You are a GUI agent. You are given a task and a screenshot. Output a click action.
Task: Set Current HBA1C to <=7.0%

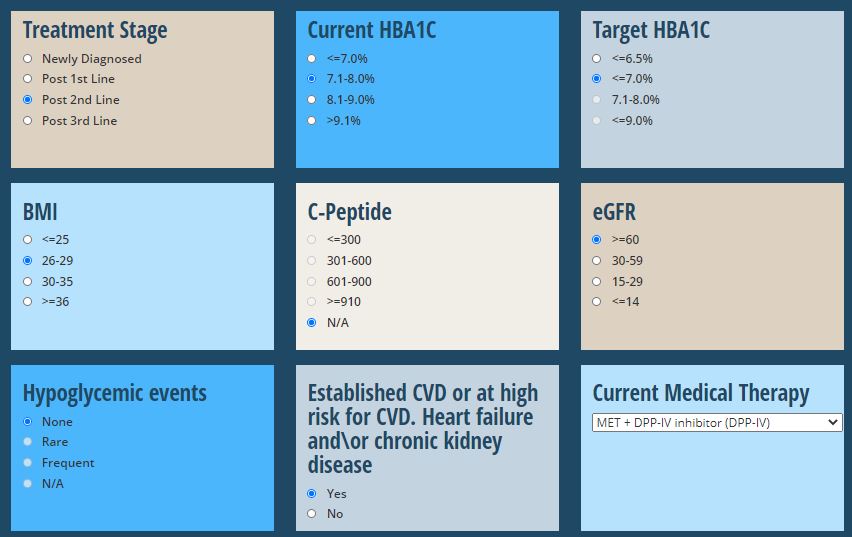311,59
